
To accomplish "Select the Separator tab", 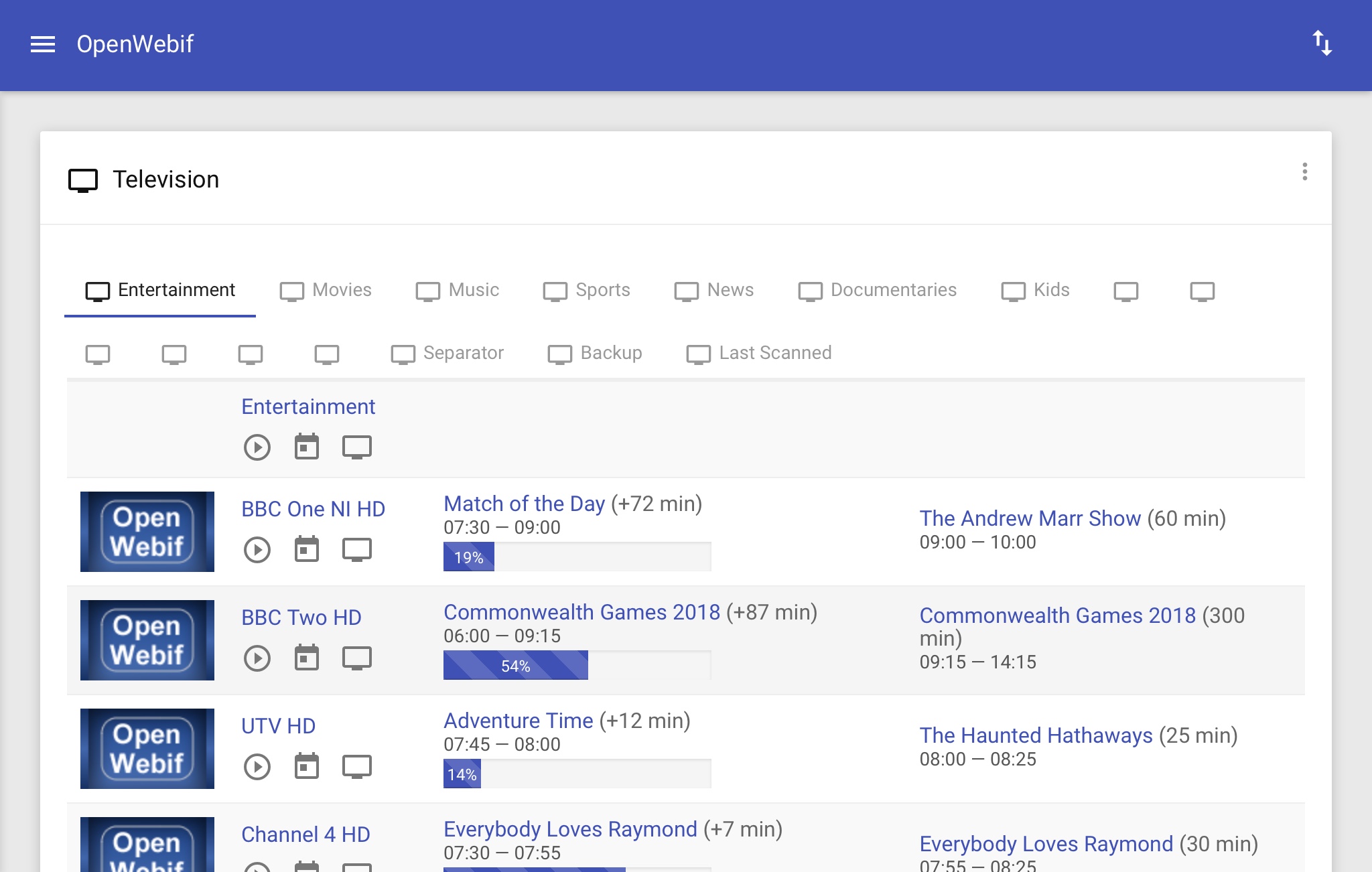I will click(448, 353).
